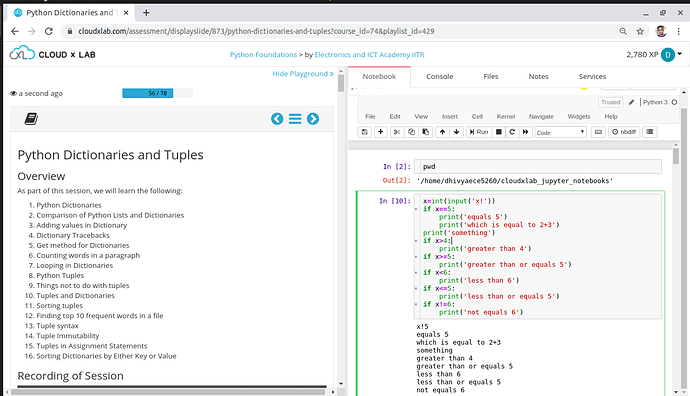The image size is (690, 396).
Task: Interrupt the kernel with the stop icon
Action: [x=499, y=132]
